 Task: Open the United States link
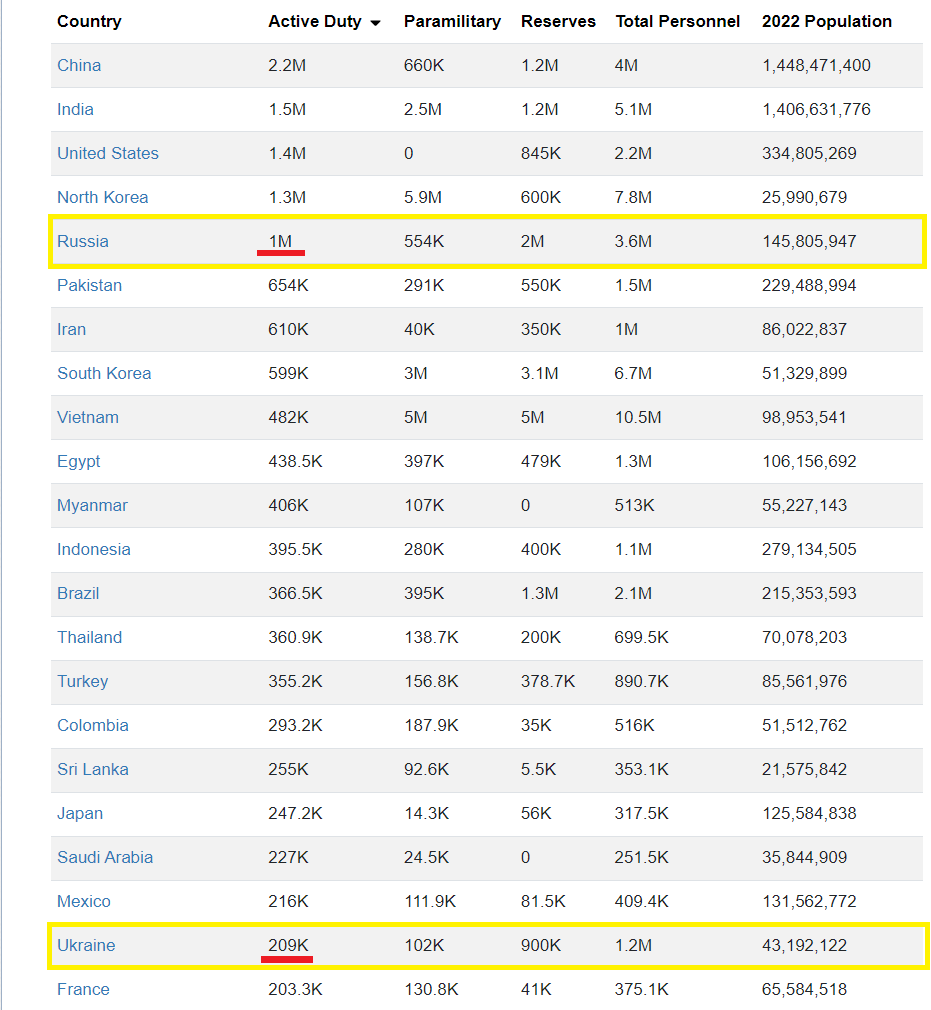pos(108,153)
